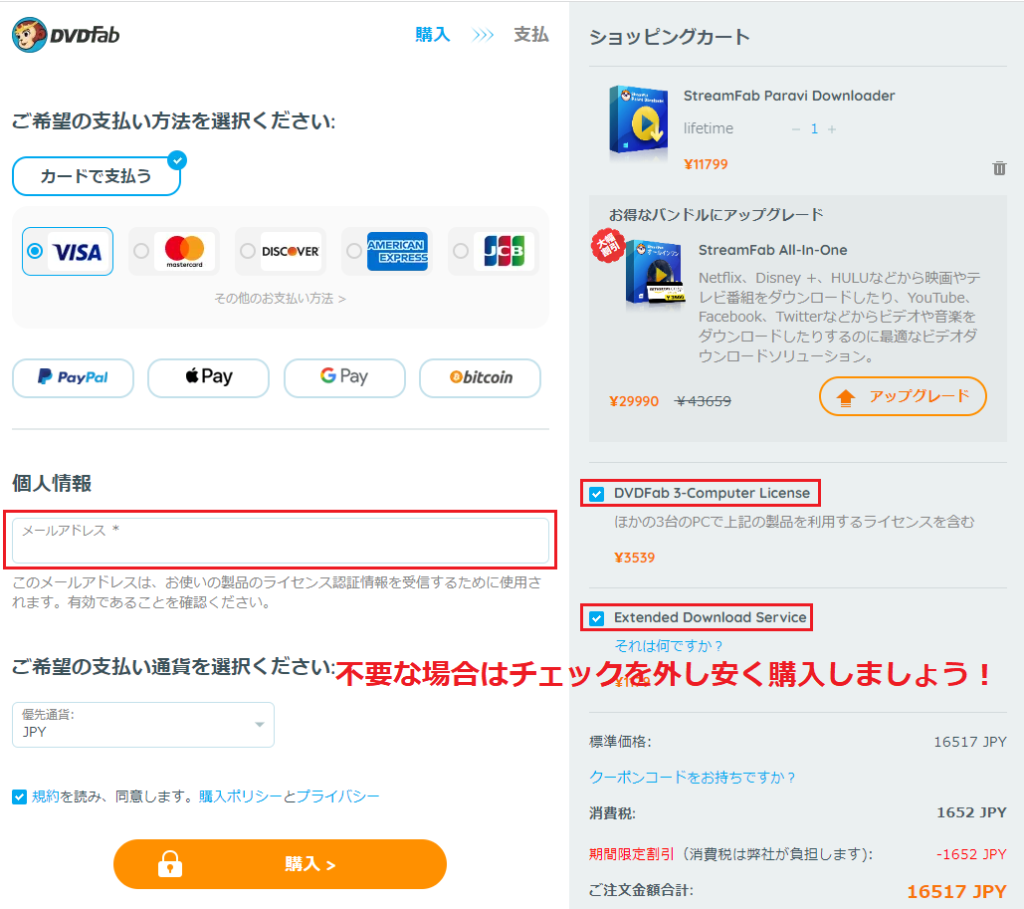Viewport: 1024px width, 909px height.
Task: Delete StreamFab Paravi Downloader with trash icon
Action: pyautogui.click(x=999, y=168)
